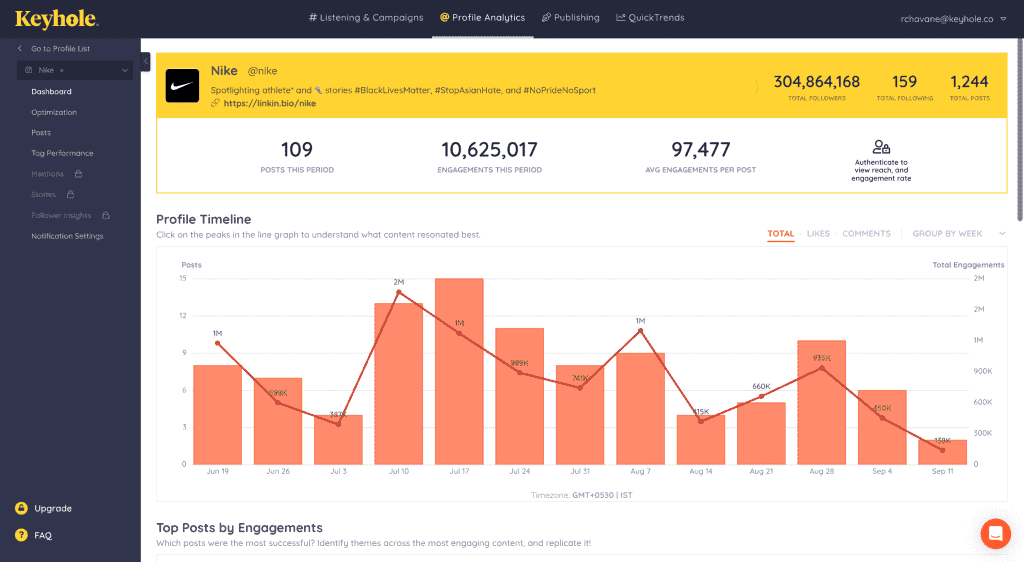This screenshot has width=1024, height=562.
Task: Click the Aug 28 bar
Action: pos(822,402)
